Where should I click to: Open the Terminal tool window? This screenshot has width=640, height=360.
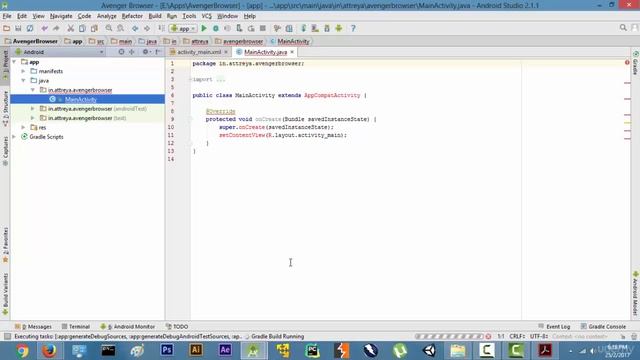pos(76,327)
